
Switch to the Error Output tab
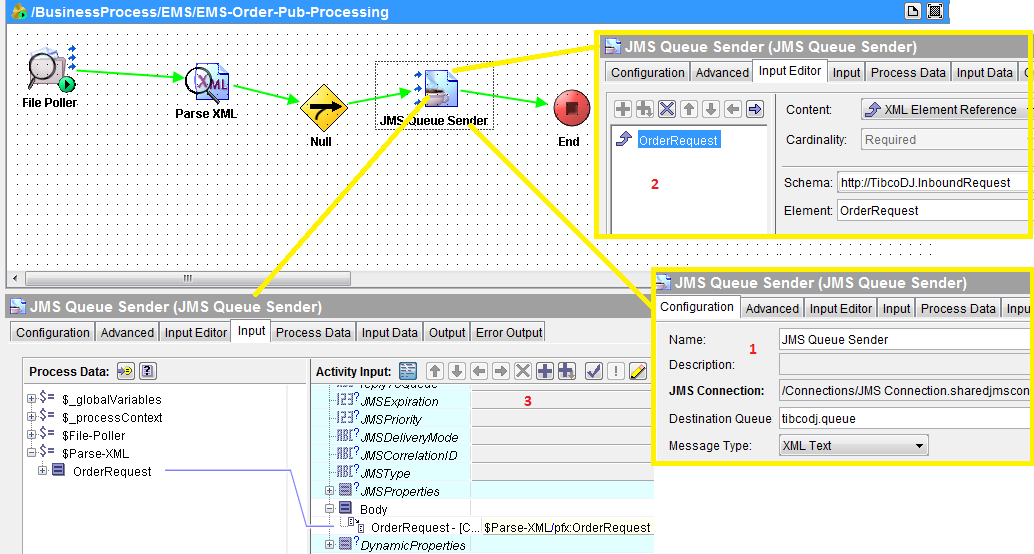pyautogui.click(x=509, y=332)
